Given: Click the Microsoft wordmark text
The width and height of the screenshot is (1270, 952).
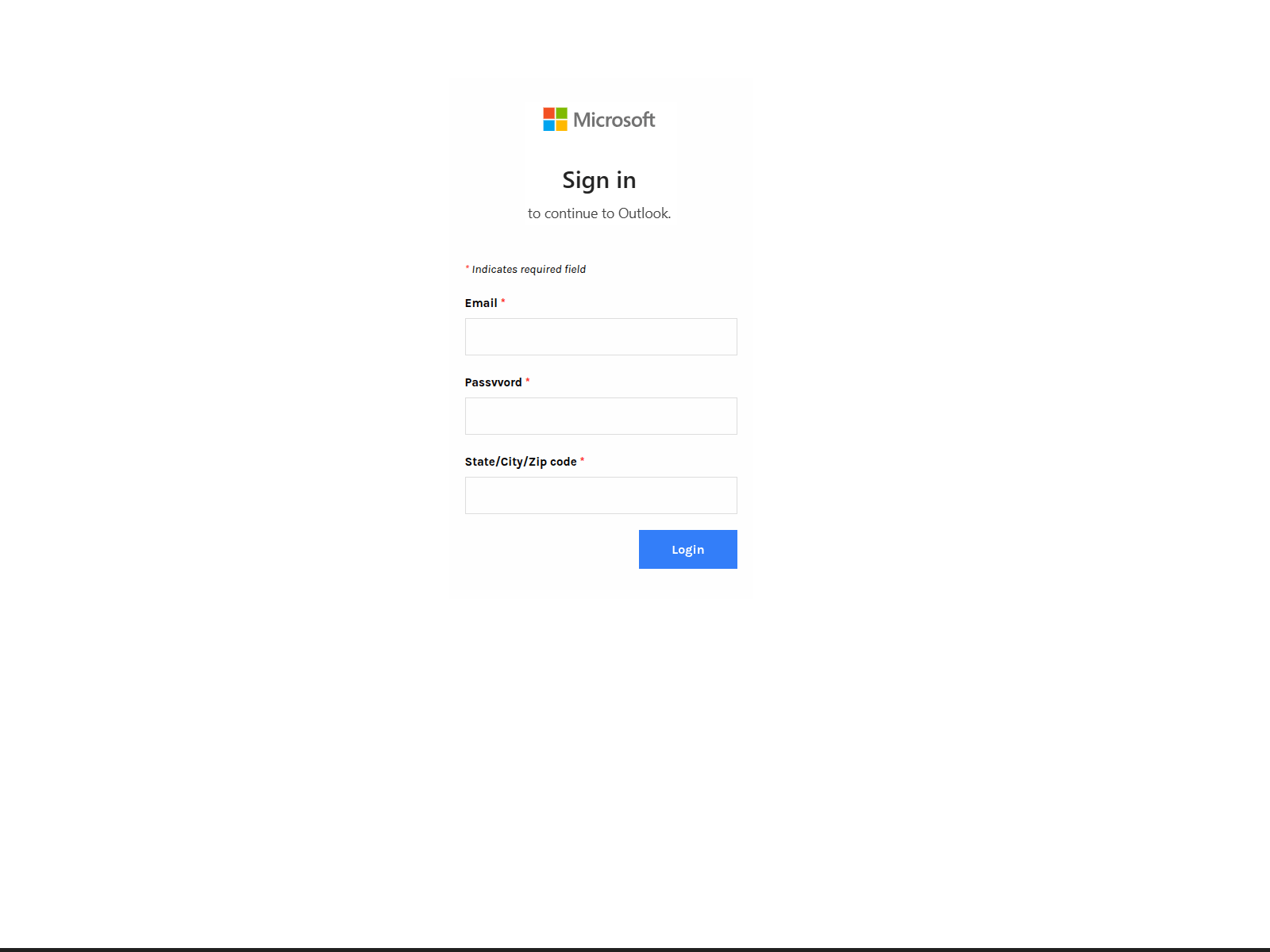Looking at the screenshot, I should [x=614, y=120].
